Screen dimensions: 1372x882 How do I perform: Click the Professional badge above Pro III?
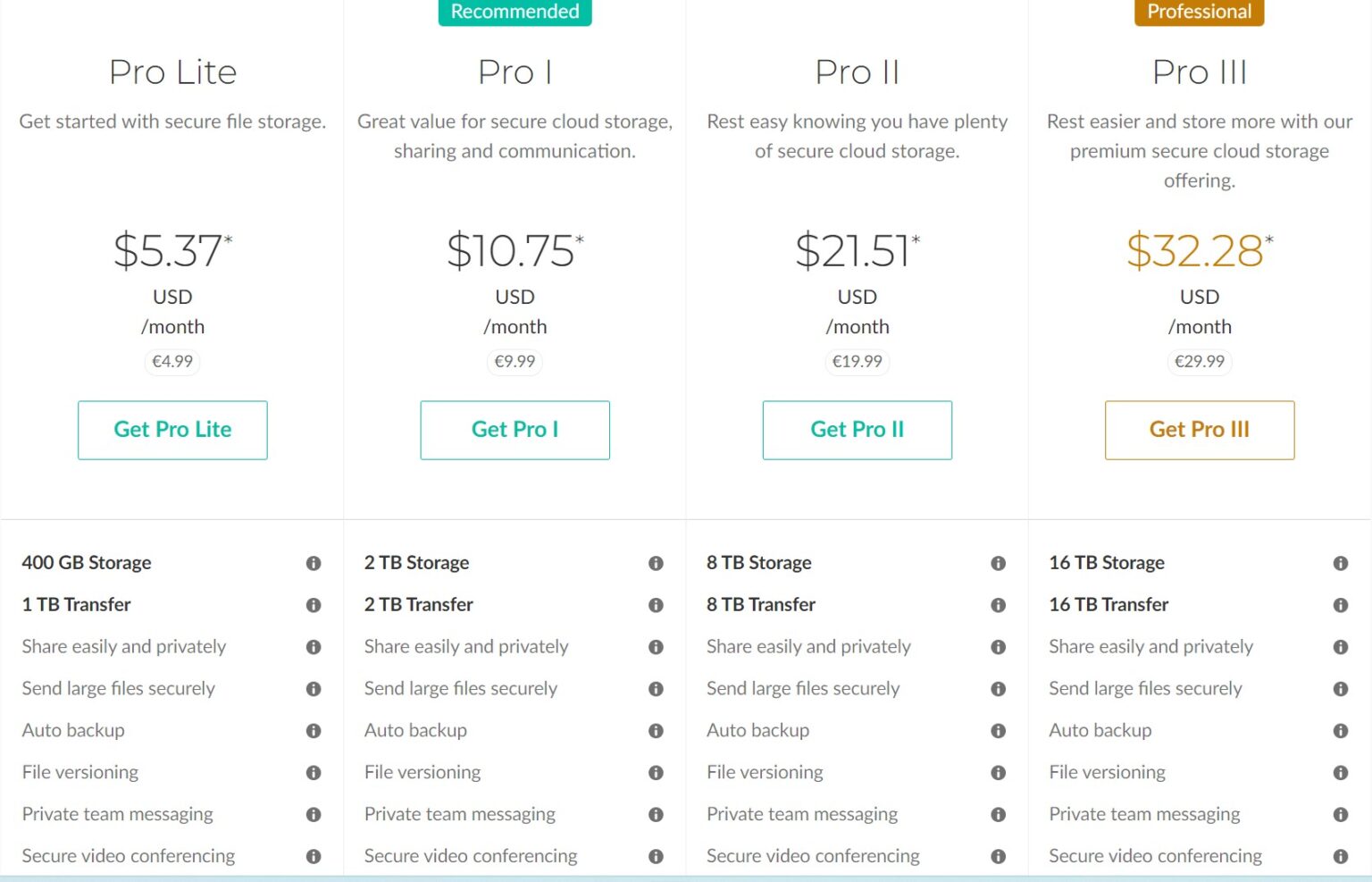[x=1200, y=12]
